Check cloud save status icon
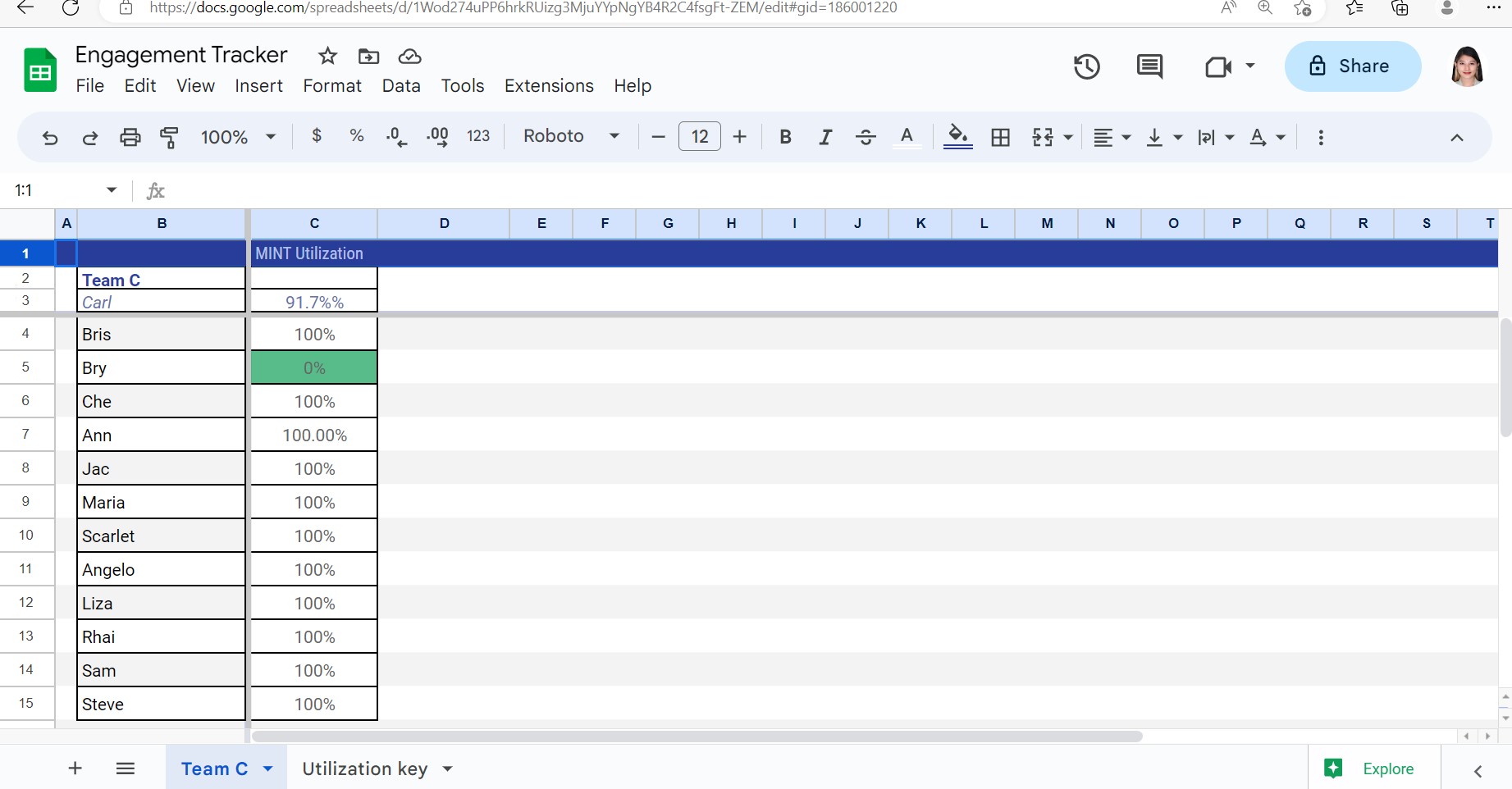The width and height of the screenshot is (1512, 789). (x=409, y=56)
